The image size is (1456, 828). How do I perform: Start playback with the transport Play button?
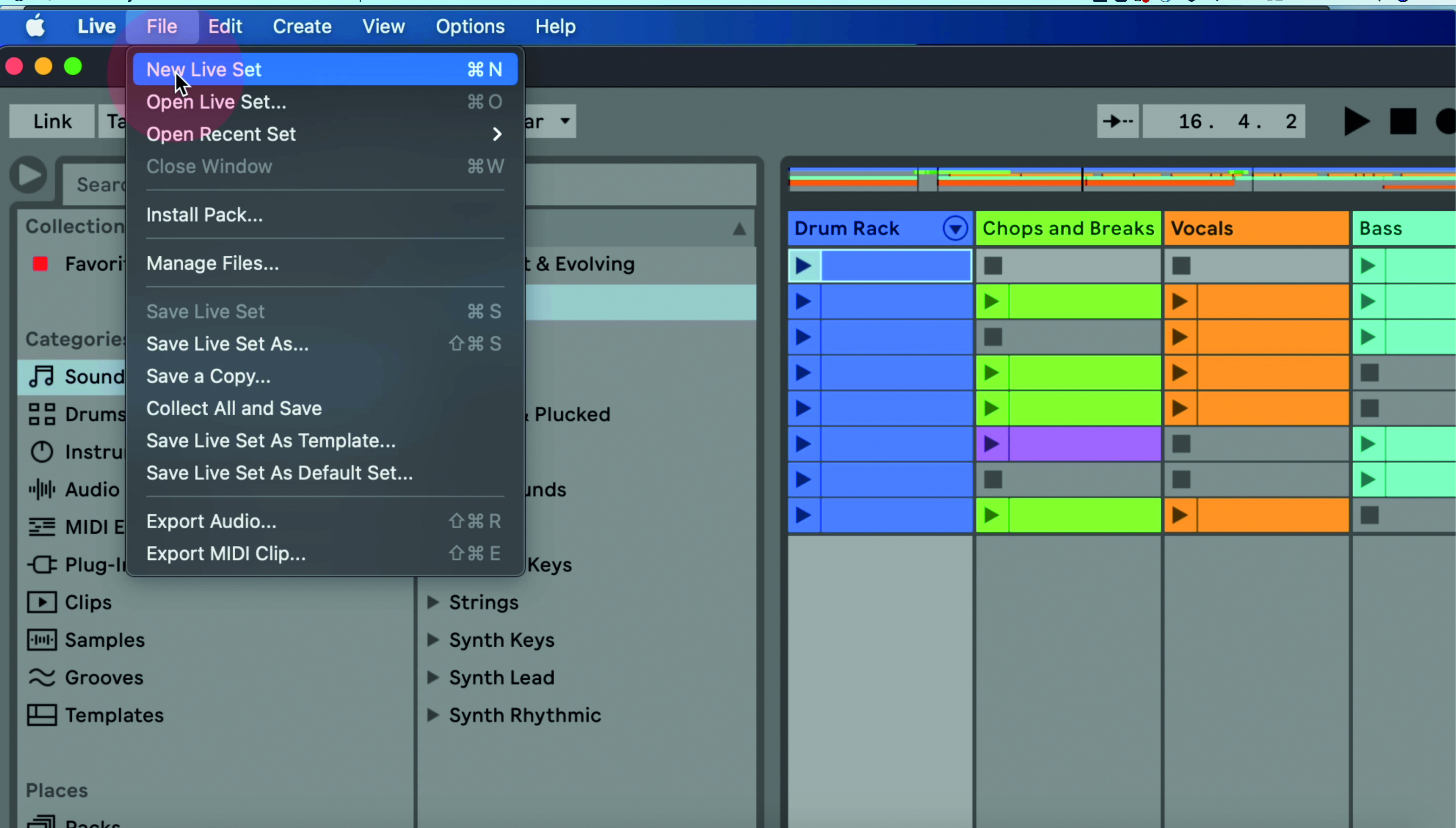pos(1356,122)
